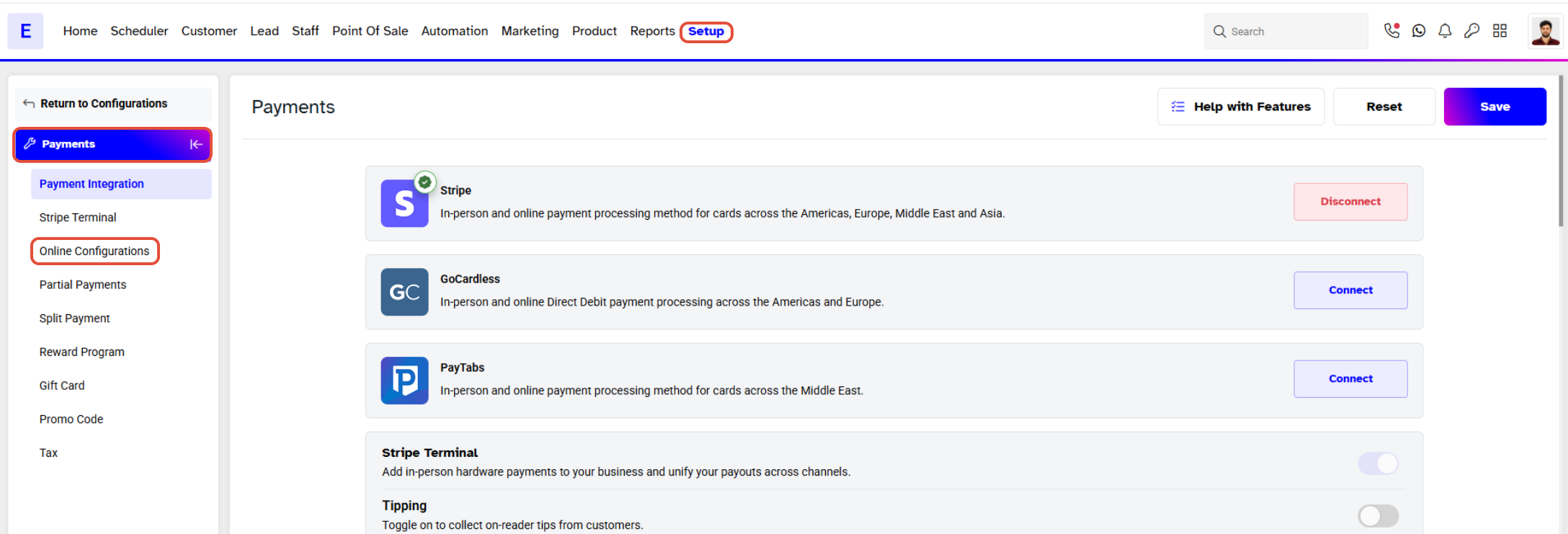1568x534 pixels.
Task: Focus the Search input field
Action: click(1286, 31)
